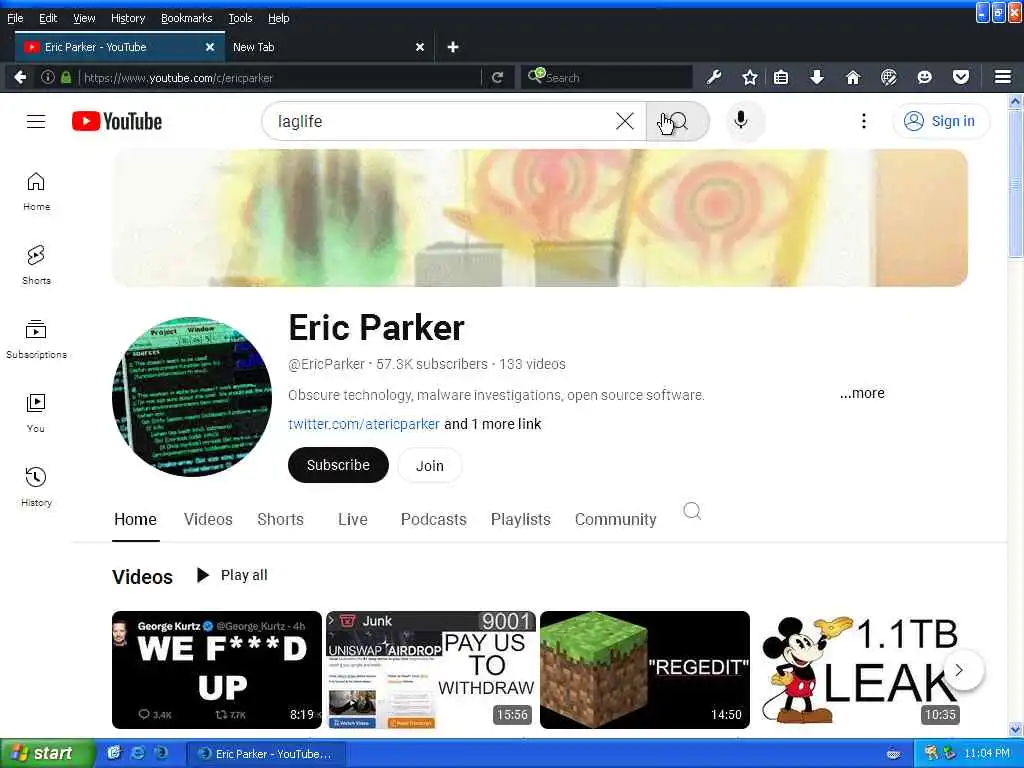
Task: Open the PAY US TO WITHDRAW video
Action: click(x=431, y=669)
